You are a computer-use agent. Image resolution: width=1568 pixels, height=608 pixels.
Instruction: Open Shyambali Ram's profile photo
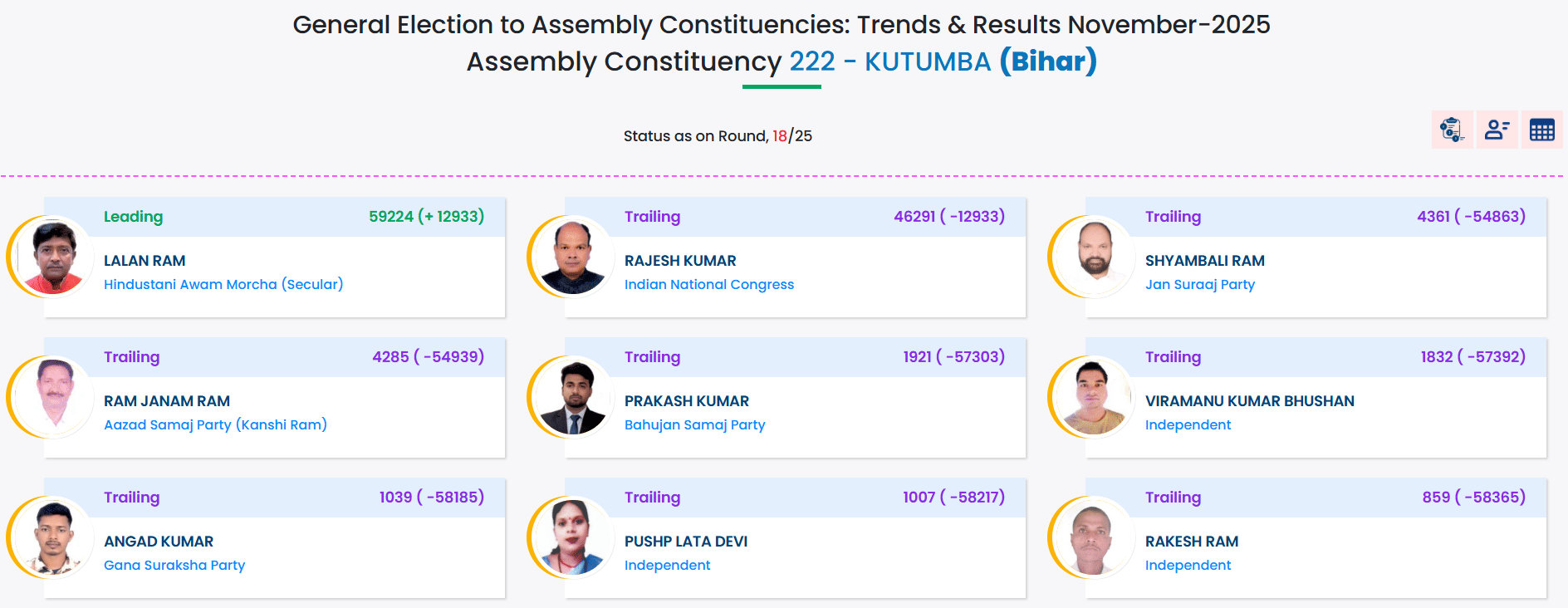point(1094,257)
